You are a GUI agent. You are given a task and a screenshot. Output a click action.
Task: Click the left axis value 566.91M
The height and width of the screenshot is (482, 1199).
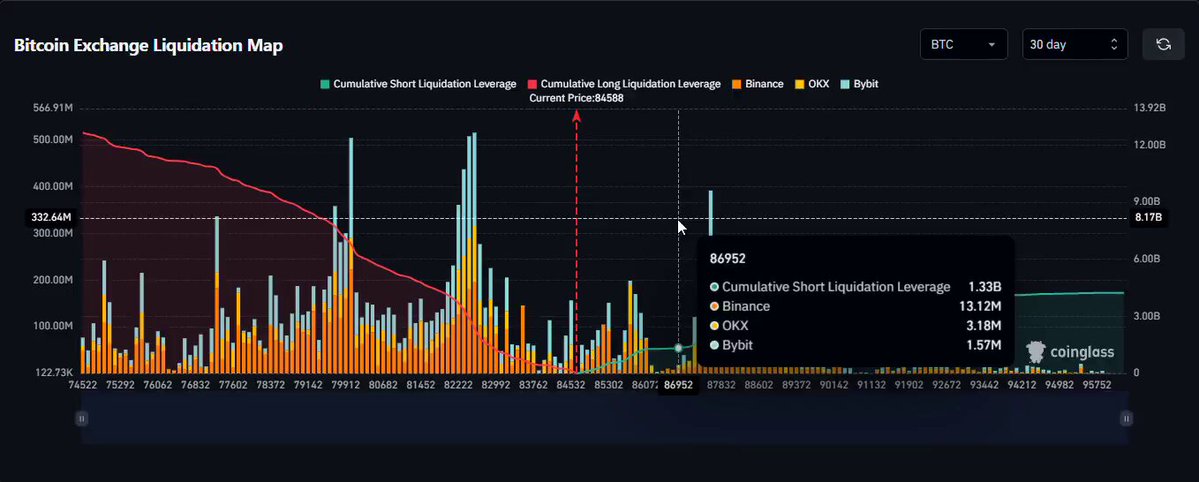[53, 108]
